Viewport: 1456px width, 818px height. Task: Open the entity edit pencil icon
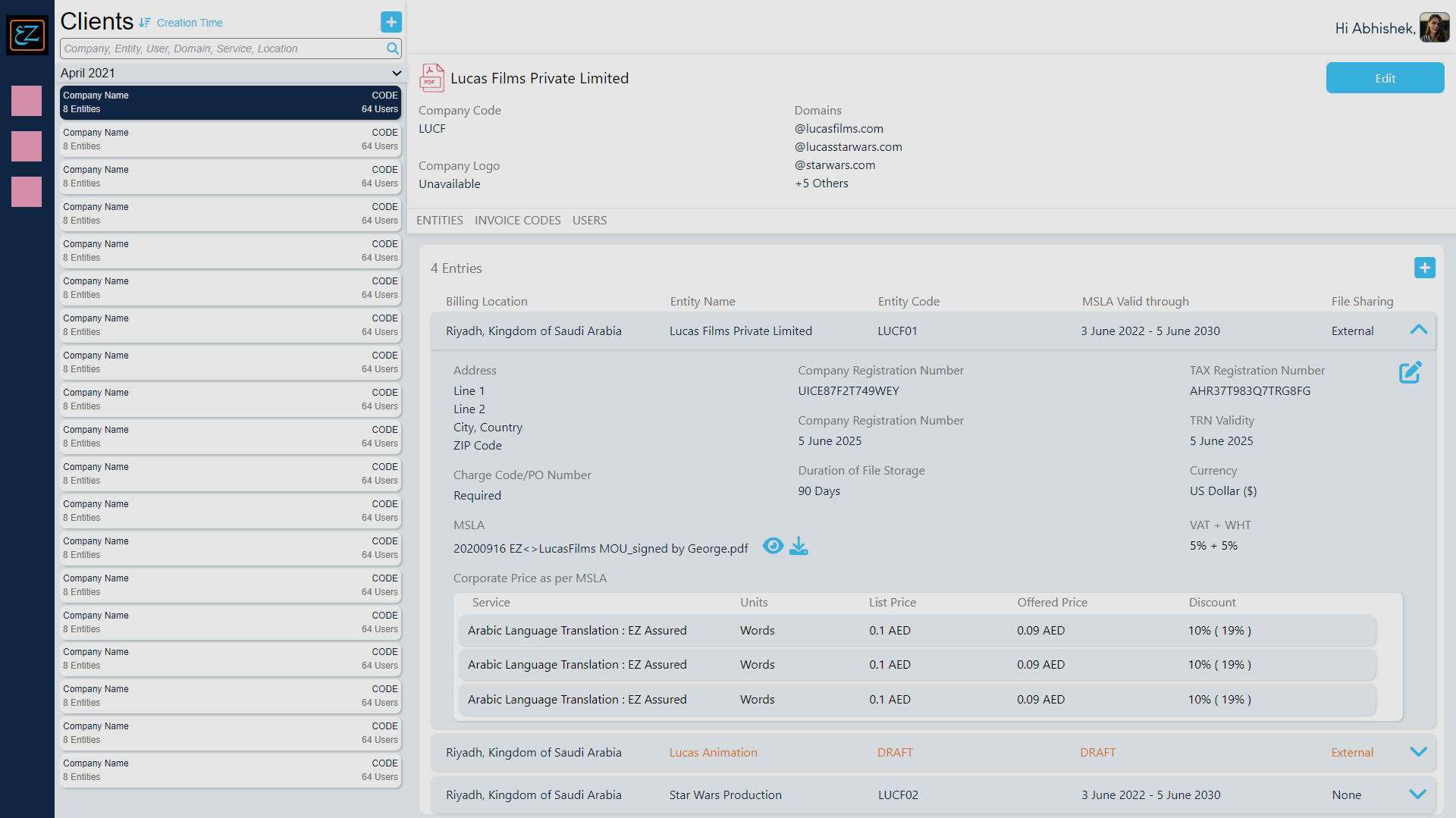pos(1410,372)
